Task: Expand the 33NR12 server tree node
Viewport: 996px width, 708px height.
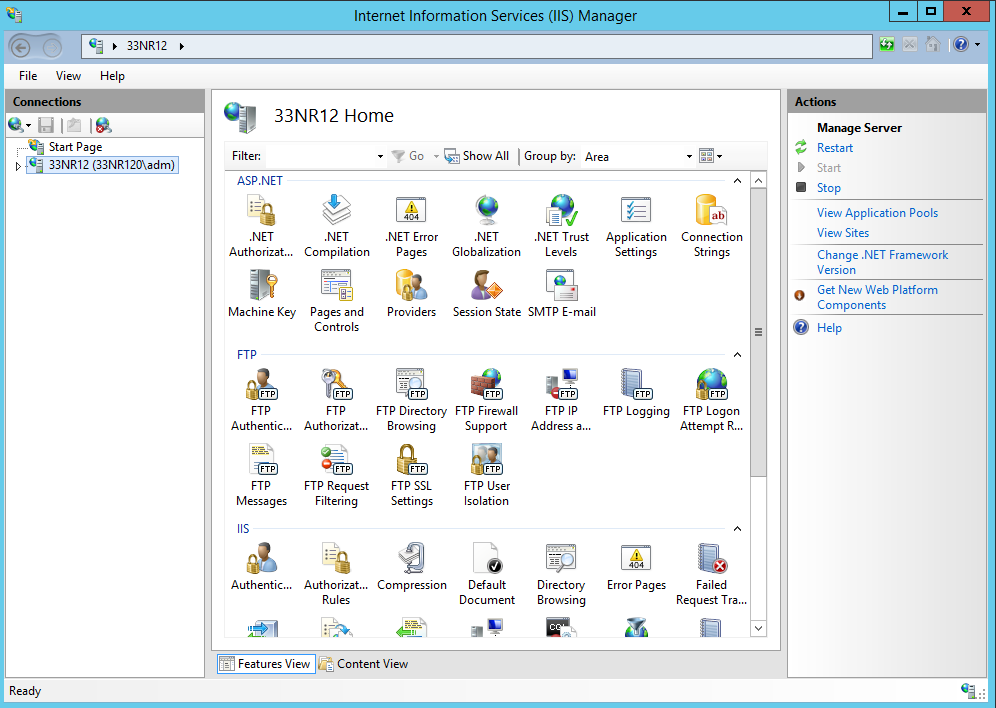Action: coord(18,166)
